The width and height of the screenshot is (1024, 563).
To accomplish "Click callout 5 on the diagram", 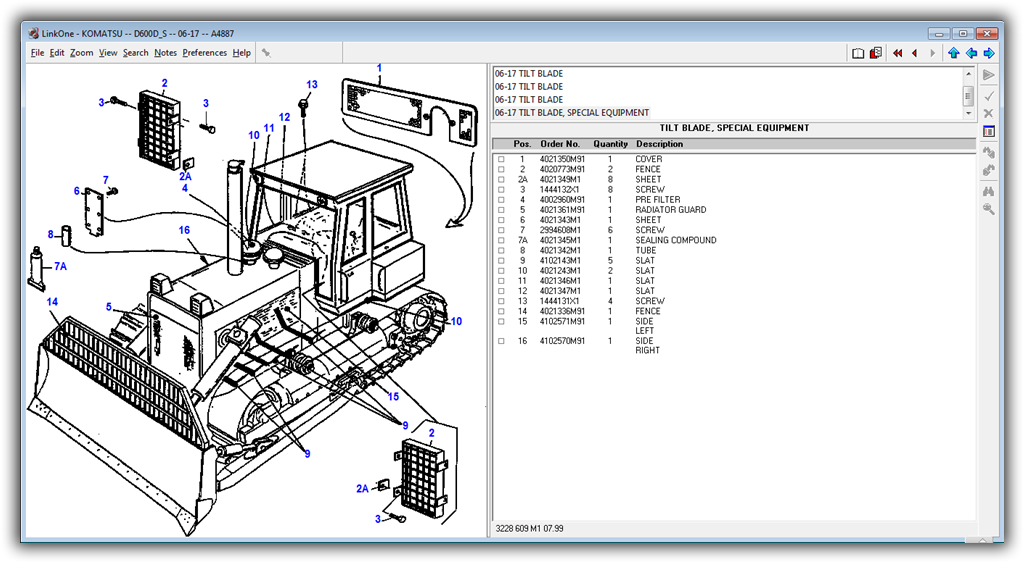I will [109, 307].
